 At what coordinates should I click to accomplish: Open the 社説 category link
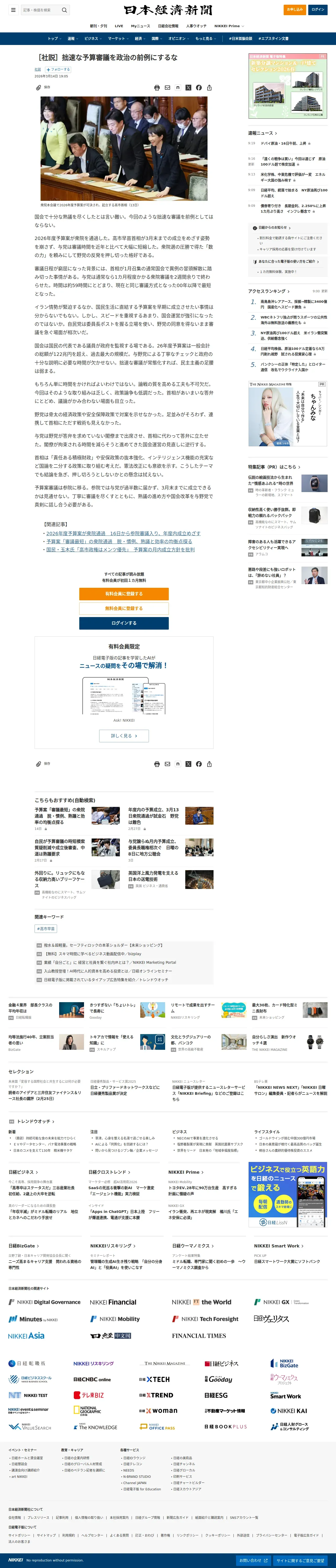[x=38, y=69]
